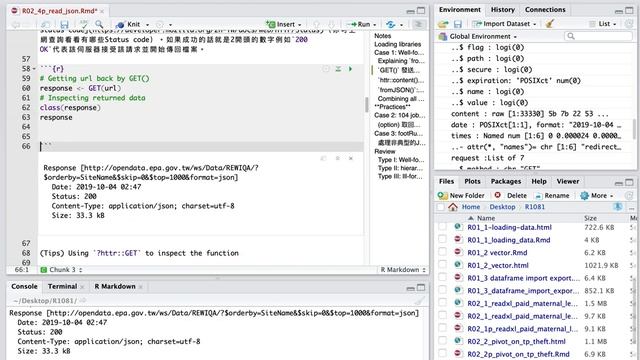Open the Chunk 3 navigator dropdown
640x360 pixels.
[x=61, y=269]
